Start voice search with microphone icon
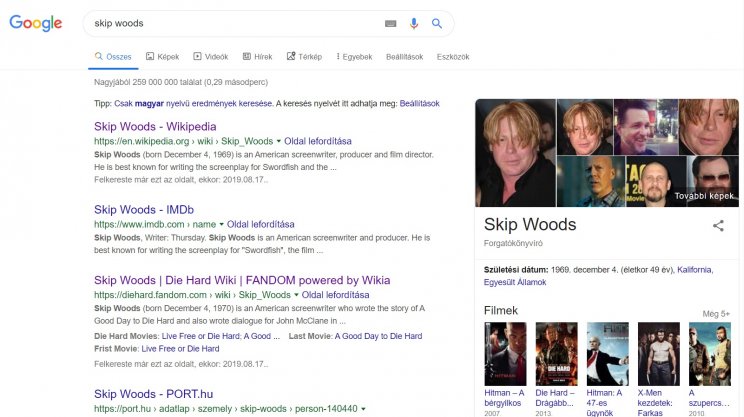 point(414,23)
